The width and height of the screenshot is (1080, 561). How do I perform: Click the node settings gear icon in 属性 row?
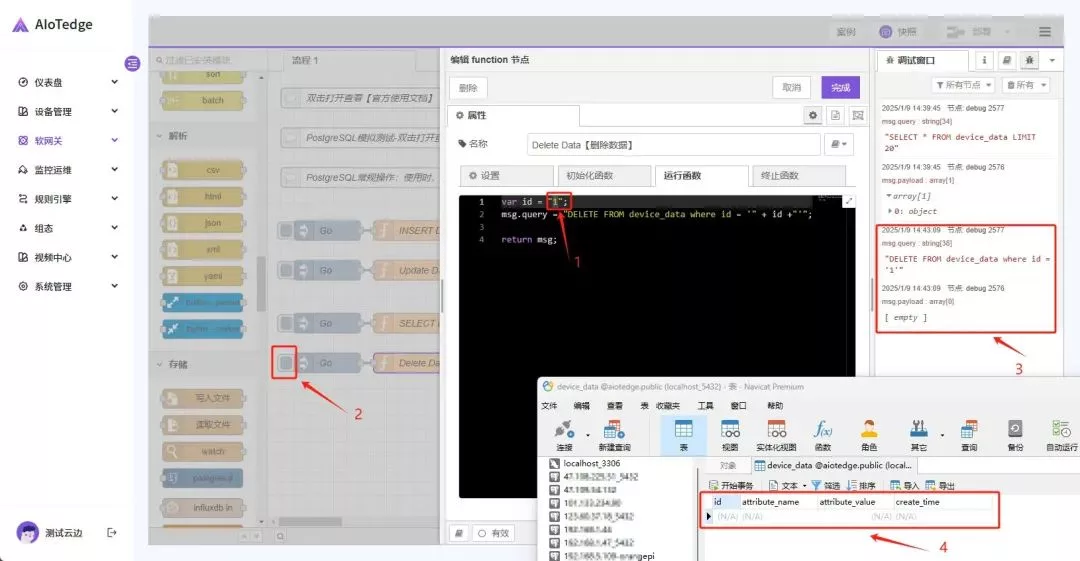813,116
